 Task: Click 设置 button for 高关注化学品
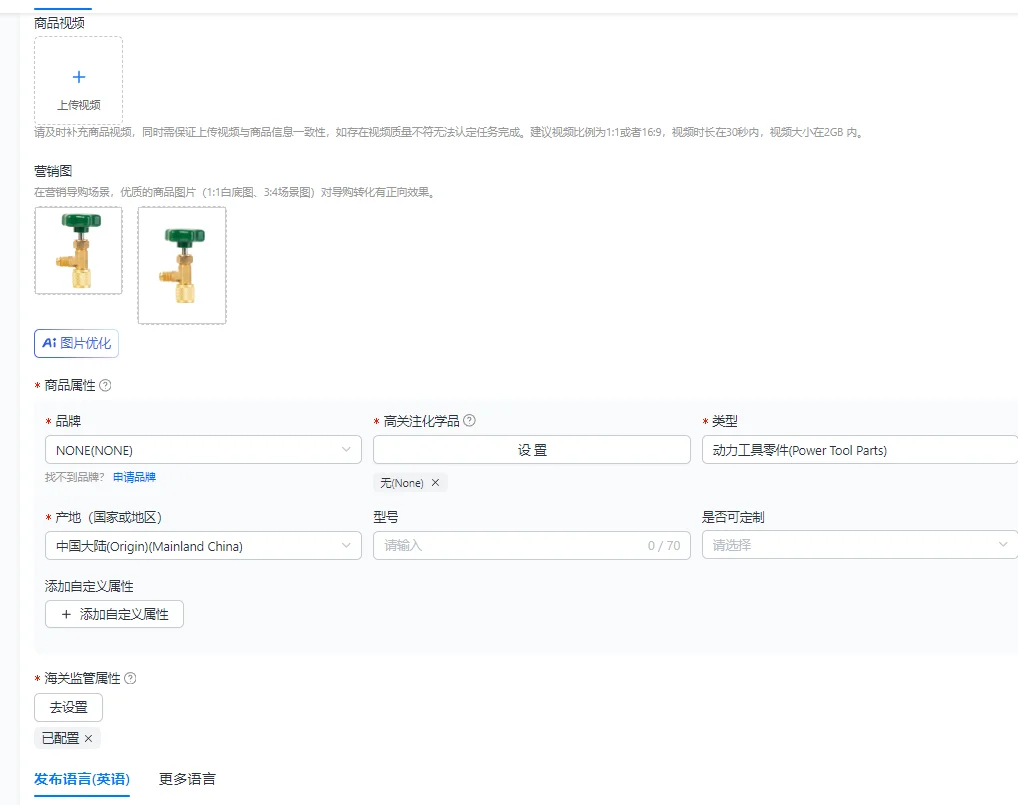(532, 449)
